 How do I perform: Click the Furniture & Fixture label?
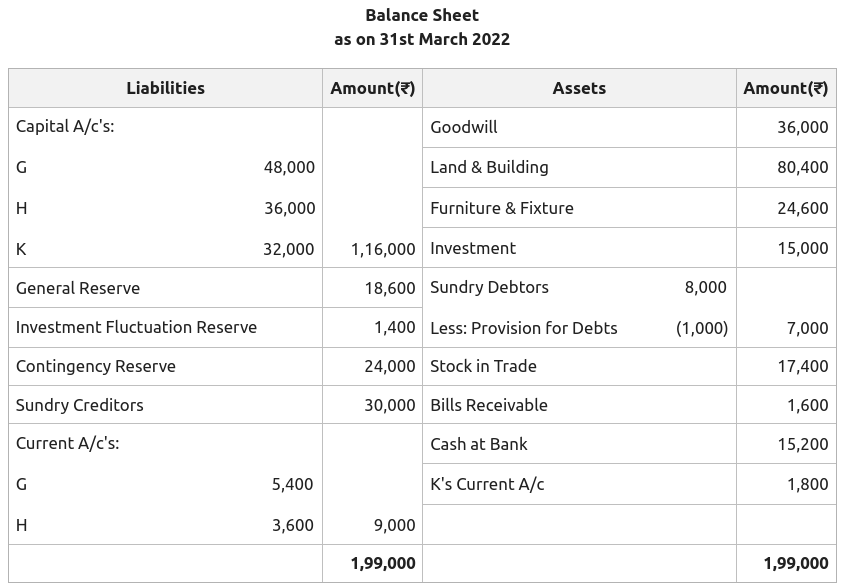click(501, 208)
